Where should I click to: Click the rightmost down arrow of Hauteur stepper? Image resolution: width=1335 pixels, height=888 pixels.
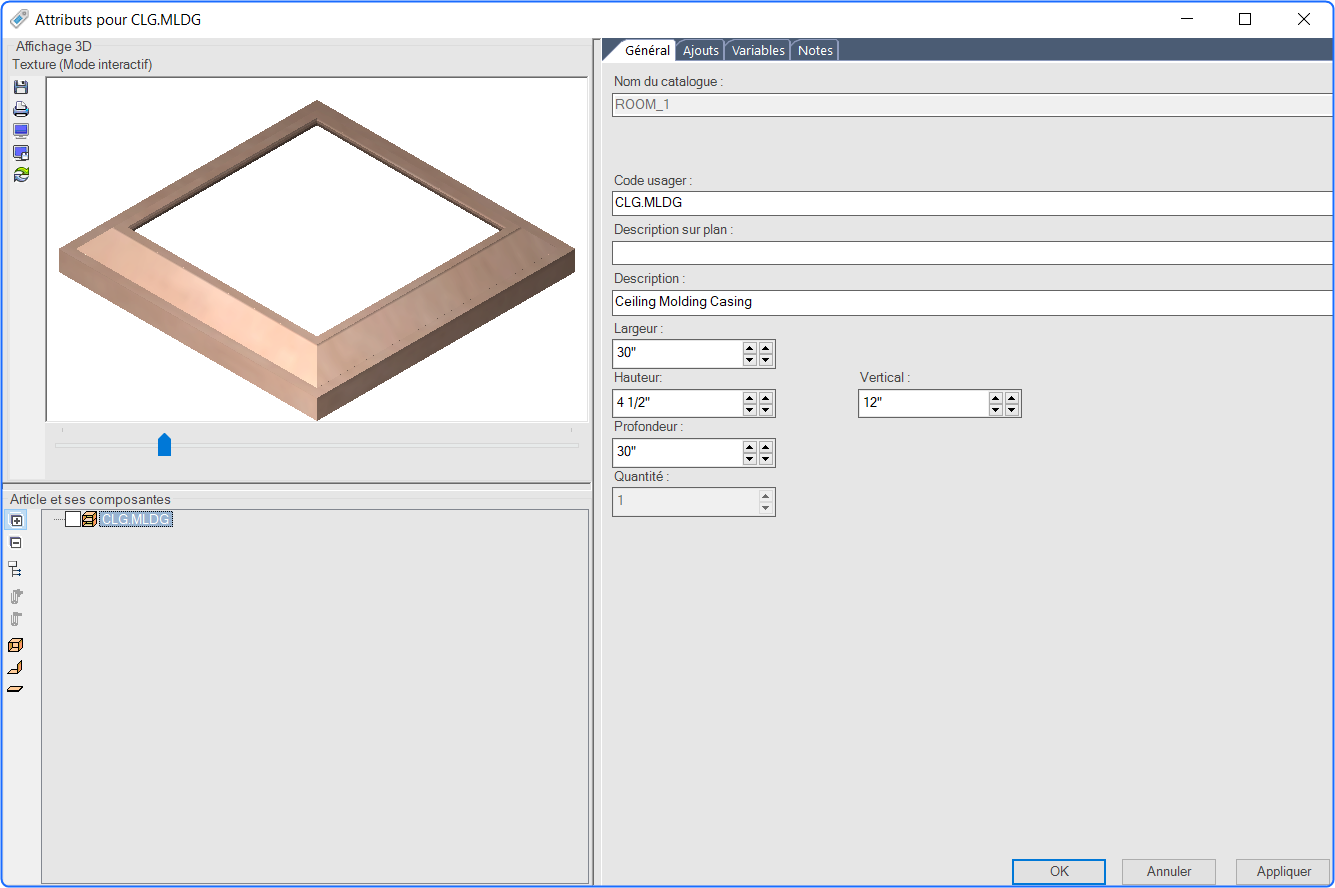point(766,410)
